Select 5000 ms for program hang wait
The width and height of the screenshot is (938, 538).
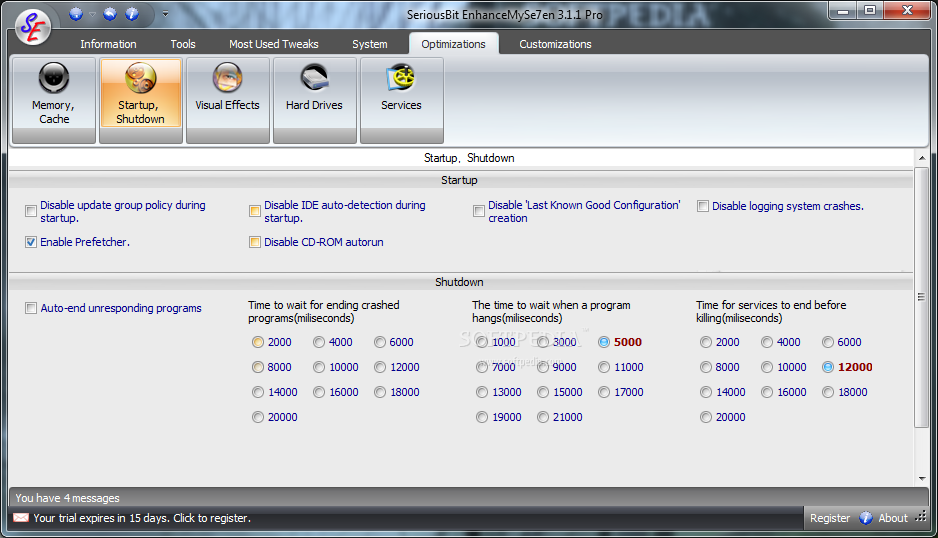[604, 342]
